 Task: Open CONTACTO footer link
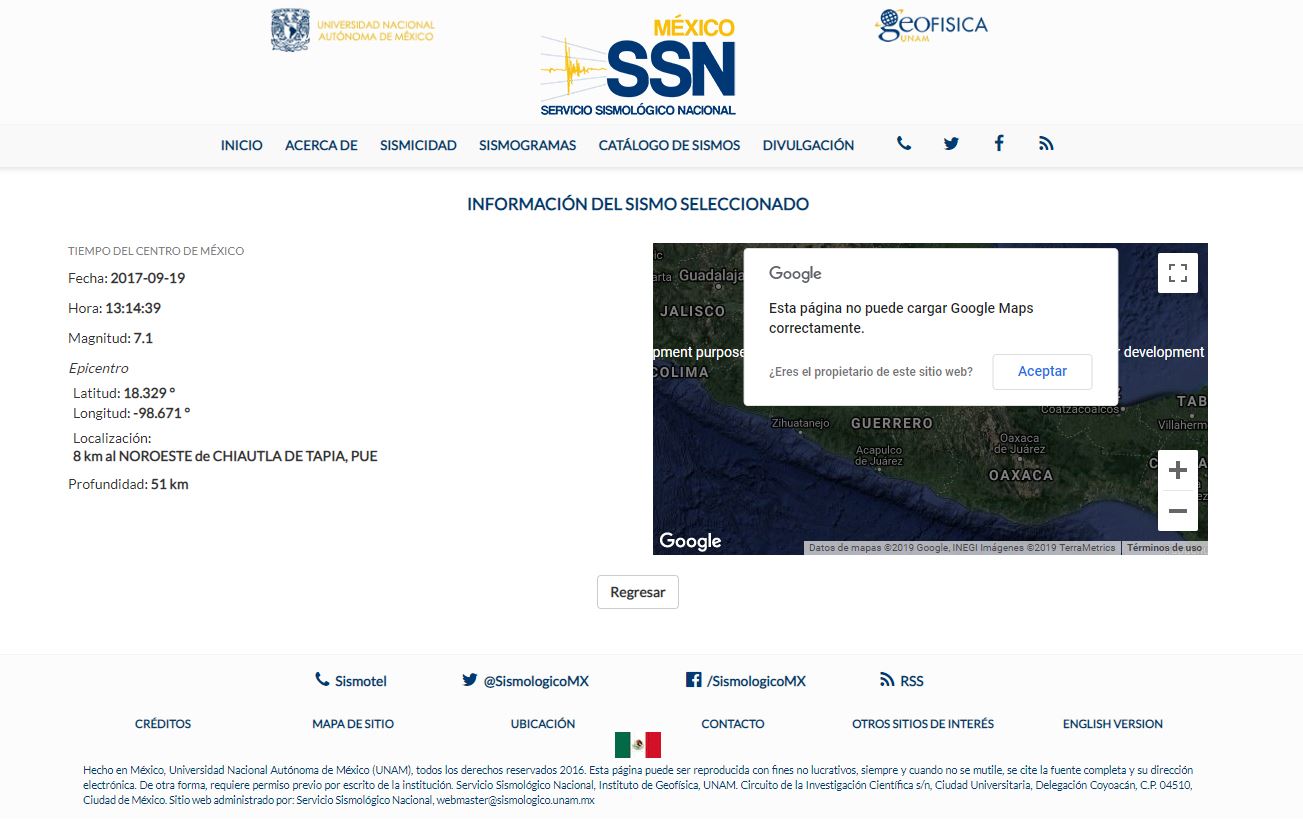coord(733,724)
